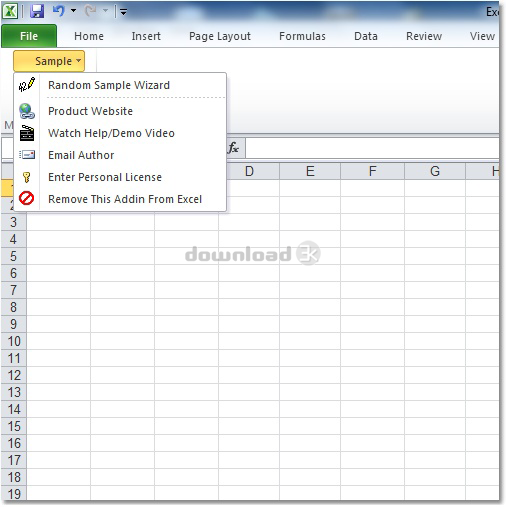This screenshot has height=507, width=506.
Task: Expand the Undo history dropdown arrow
Action: (x=73, y=11)
